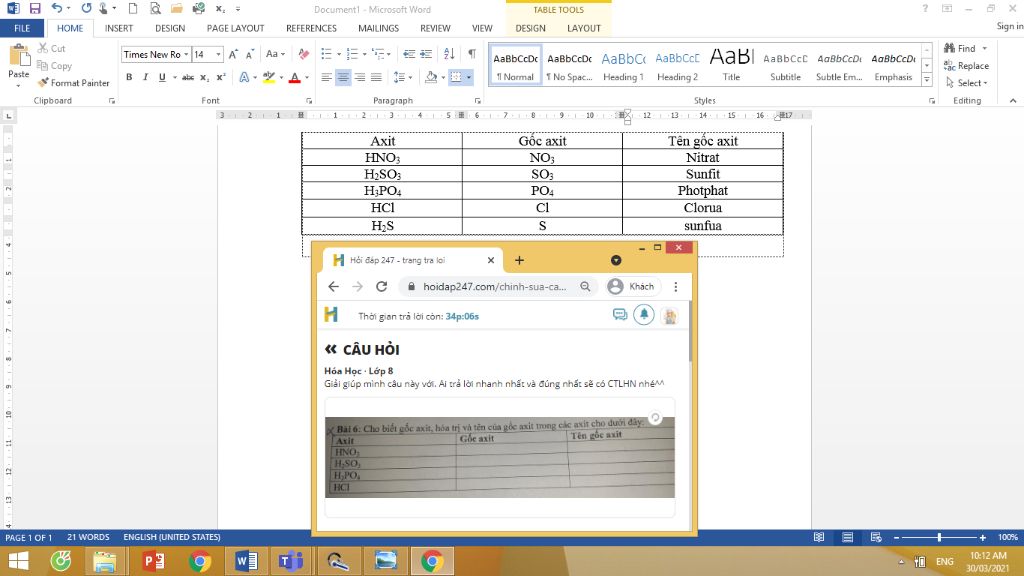Screen dimensions: 1024x576
Task: Open Numbering list dropdown arrow
Action: point(364,54)
